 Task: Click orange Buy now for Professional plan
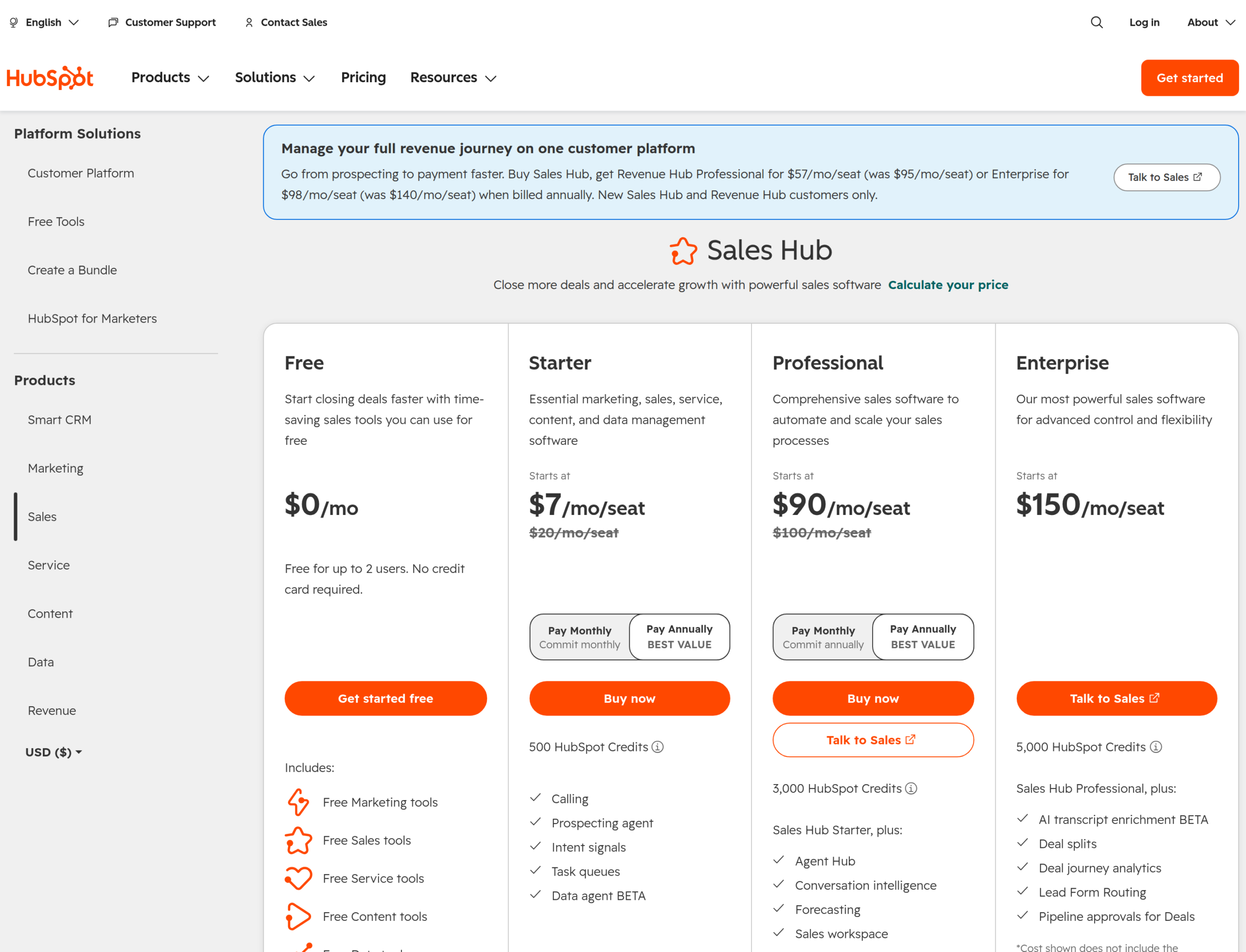pos(873,699)
